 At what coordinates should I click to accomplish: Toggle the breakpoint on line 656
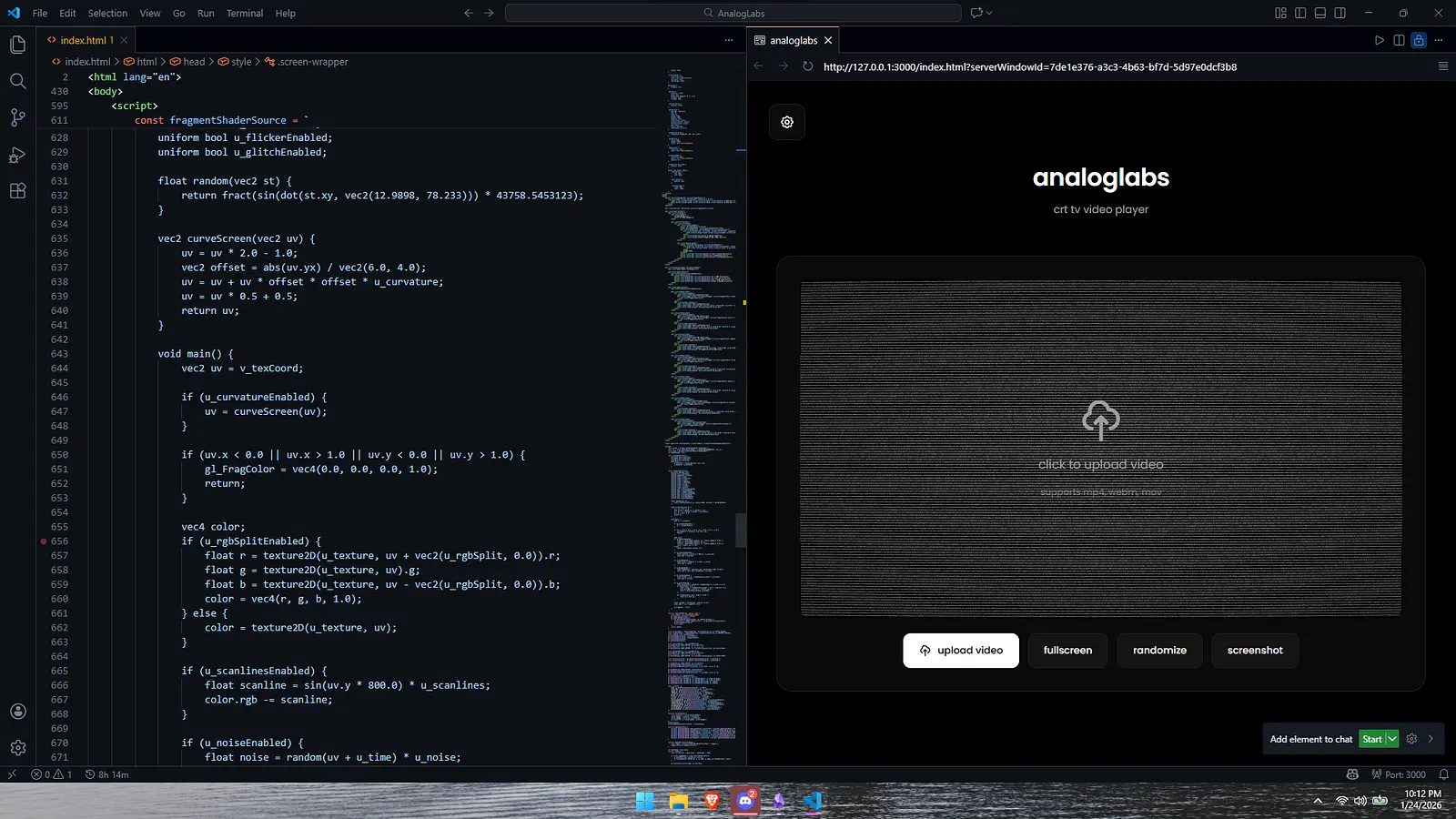click(43, 541)
